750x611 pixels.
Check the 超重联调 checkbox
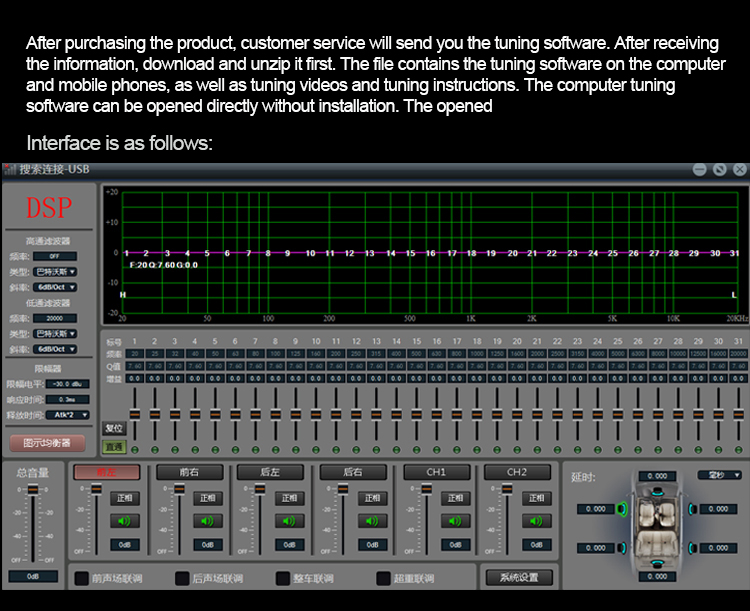pyautogui.click(x=384, y=578)
